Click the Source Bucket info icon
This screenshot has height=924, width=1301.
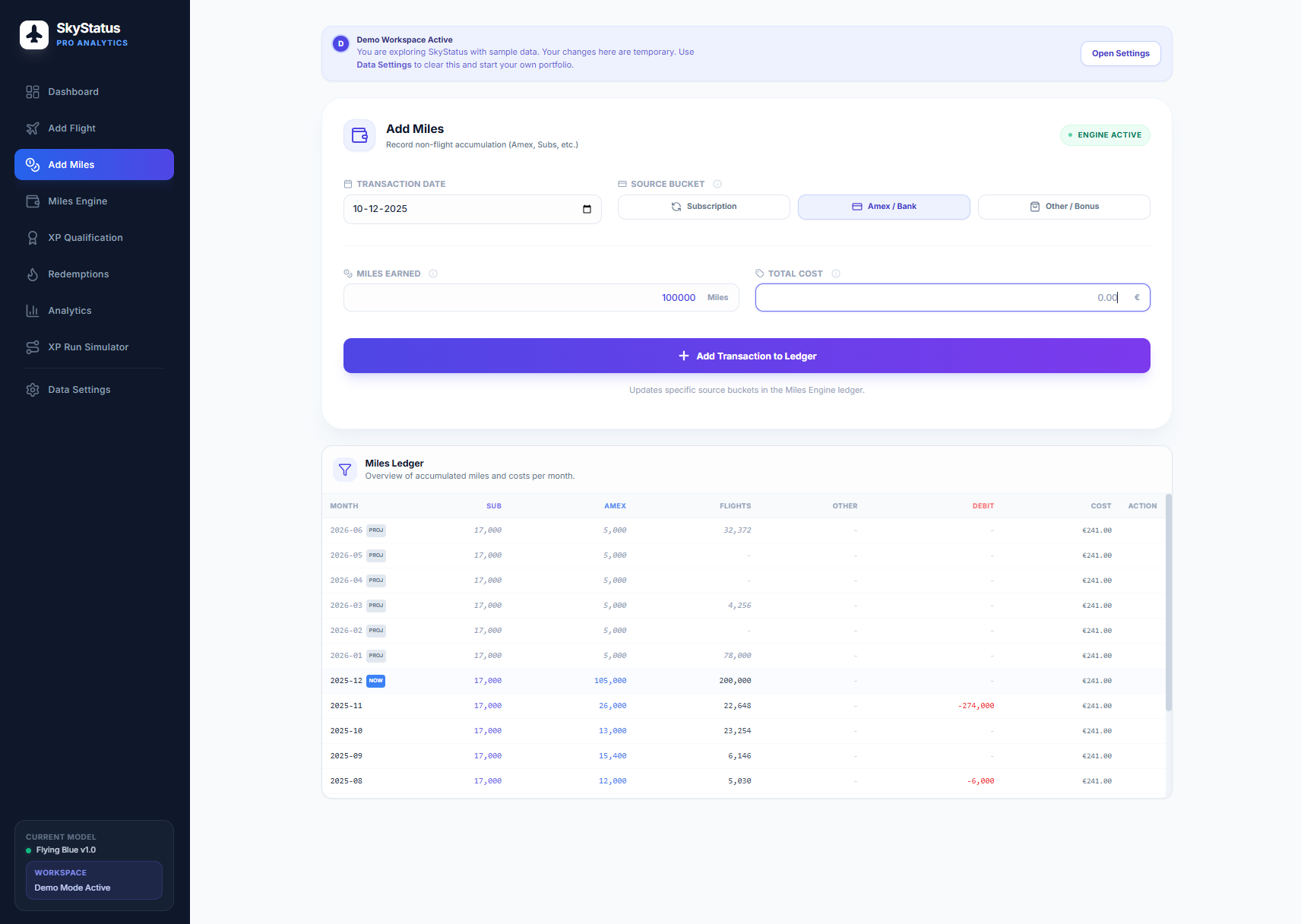point(717,184)
